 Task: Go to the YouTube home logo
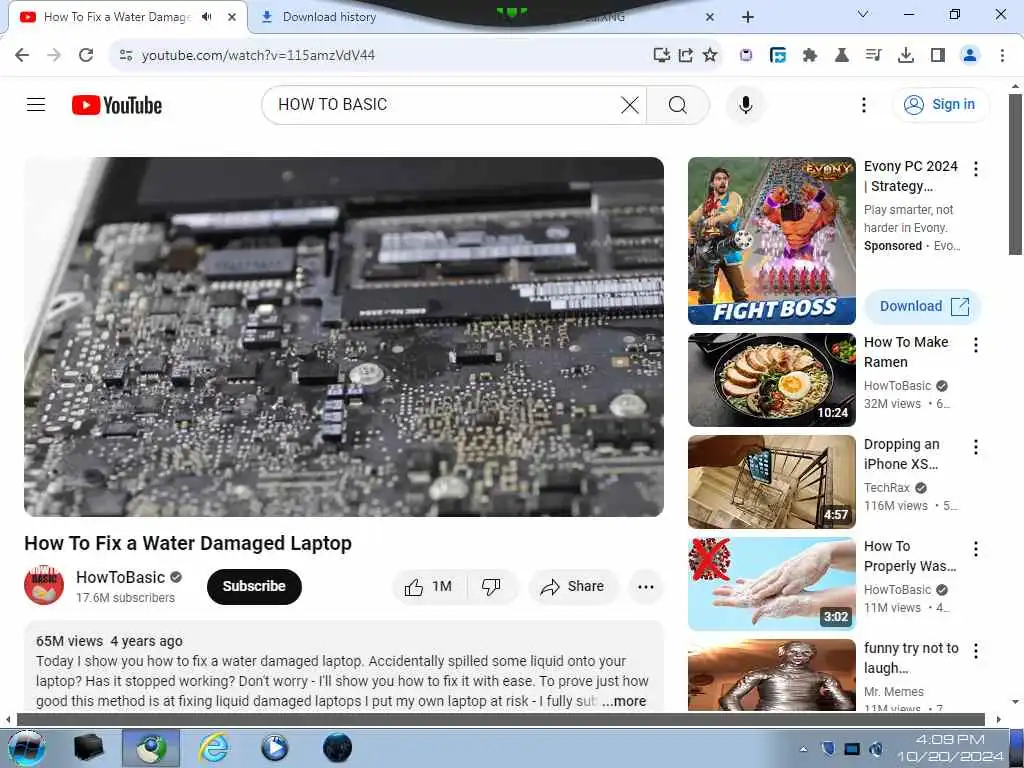(117, 105)
